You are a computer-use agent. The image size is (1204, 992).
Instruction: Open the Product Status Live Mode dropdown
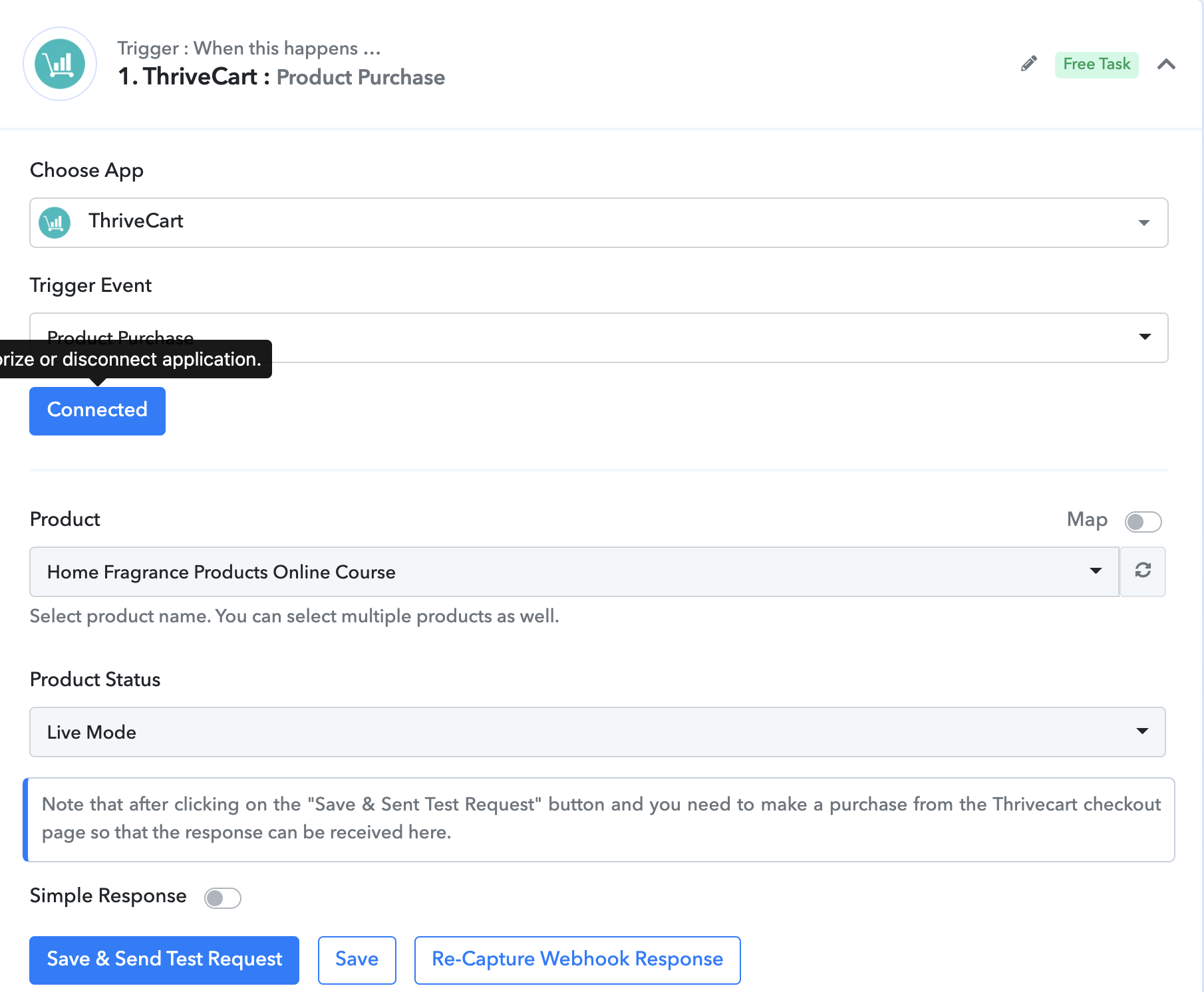pos(597,732)
